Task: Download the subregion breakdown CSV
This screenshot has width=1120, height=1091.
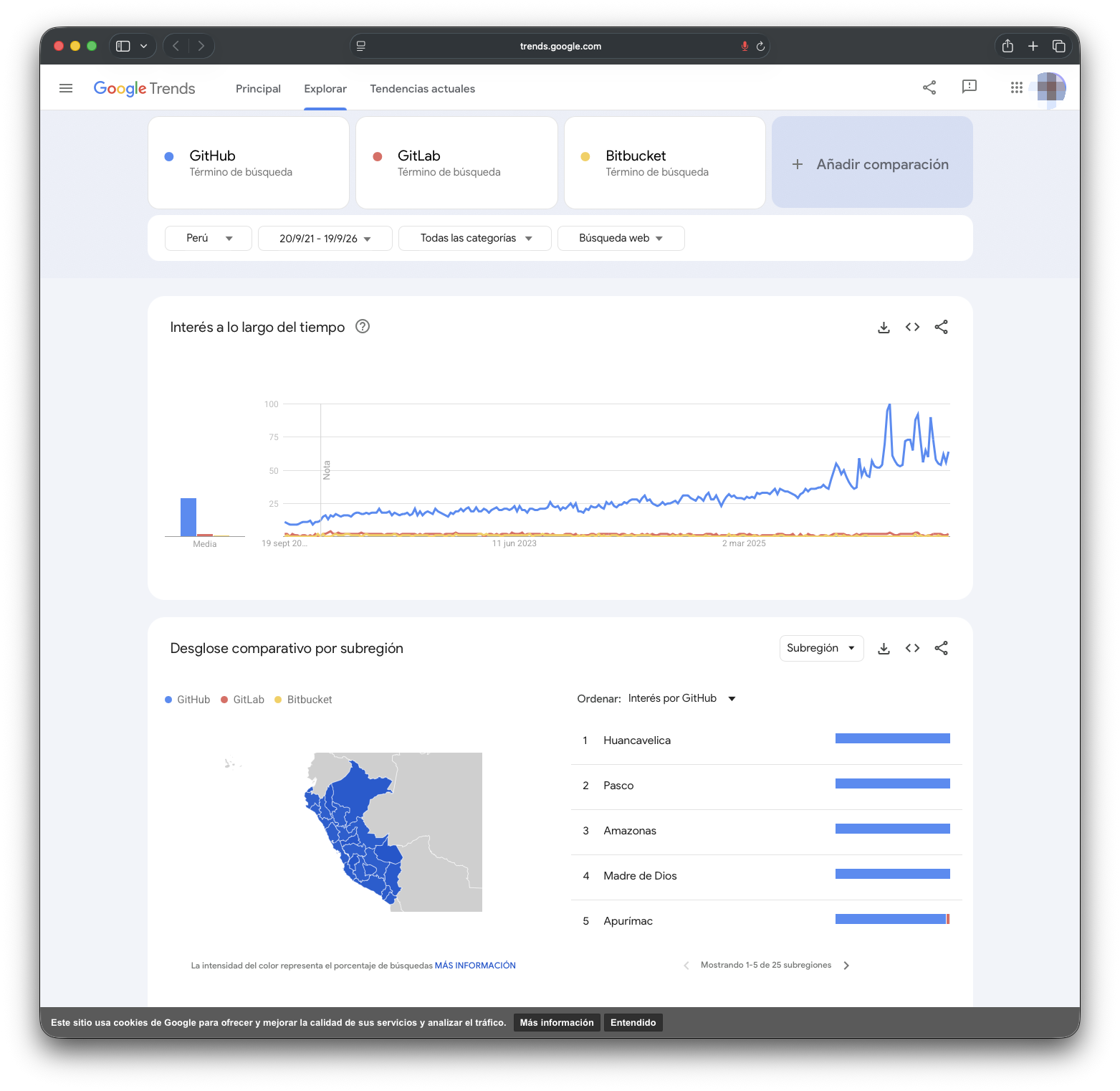Action: pyautogui.click(x=884, y=648)
